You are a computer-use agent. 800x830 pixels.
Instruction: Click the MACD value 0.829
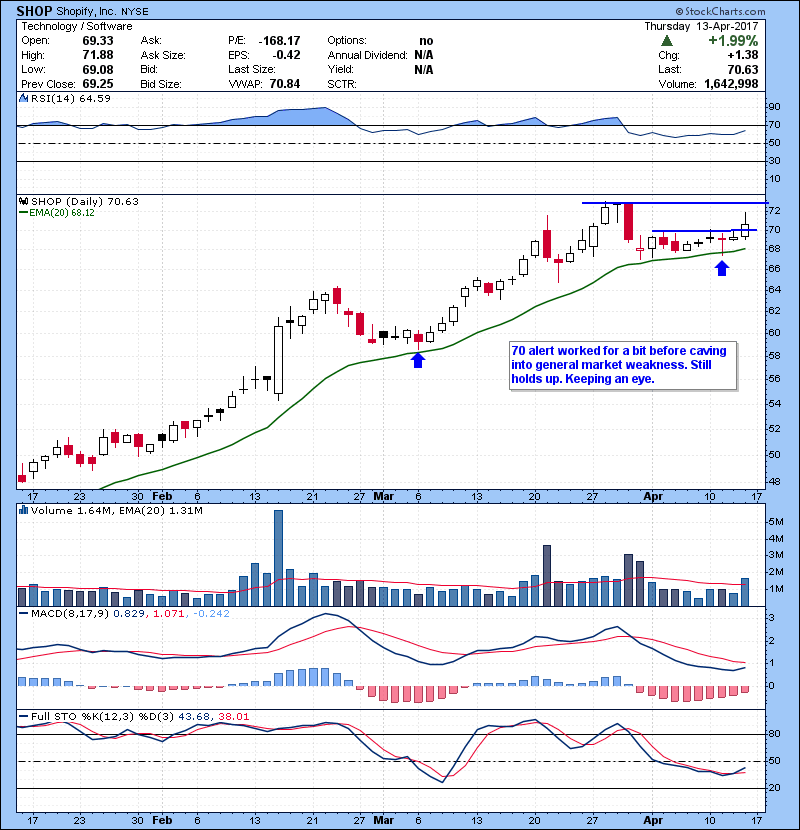(x=129, y=614)
